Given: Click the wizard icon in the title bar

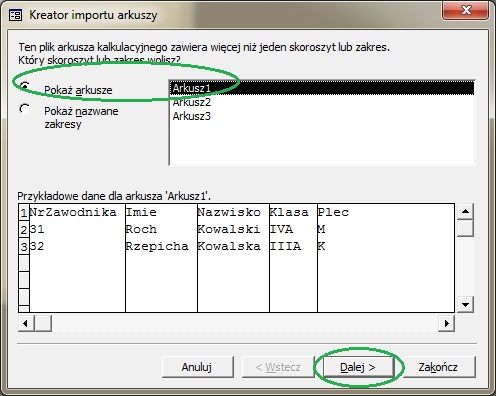Looking at the screenshot, I should pyautogui.click(x=15, y=15).
